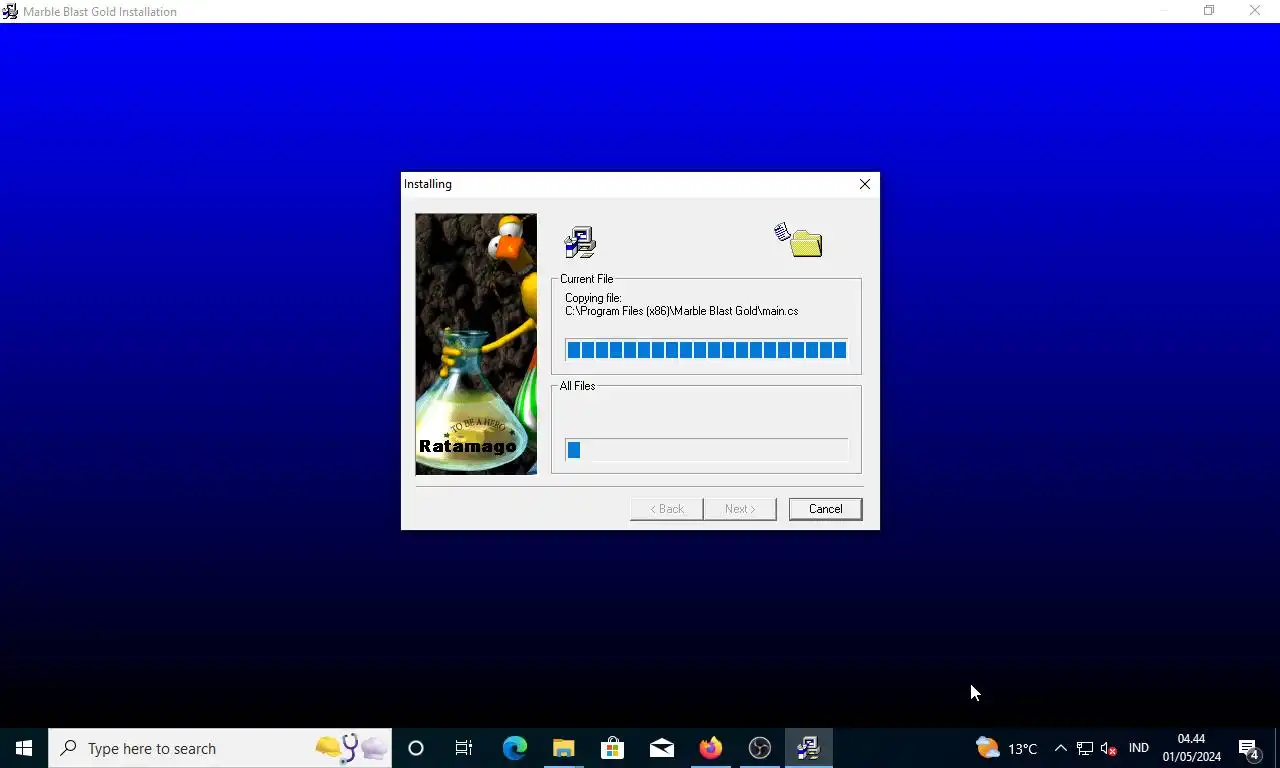This screenshot has width=1280, height=768.
Task: Open the network status tray icon
Action: 1085,748
